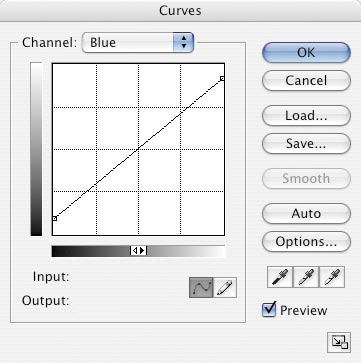
Task: Click the Channel popup stepper arrows
Action: 183,43
